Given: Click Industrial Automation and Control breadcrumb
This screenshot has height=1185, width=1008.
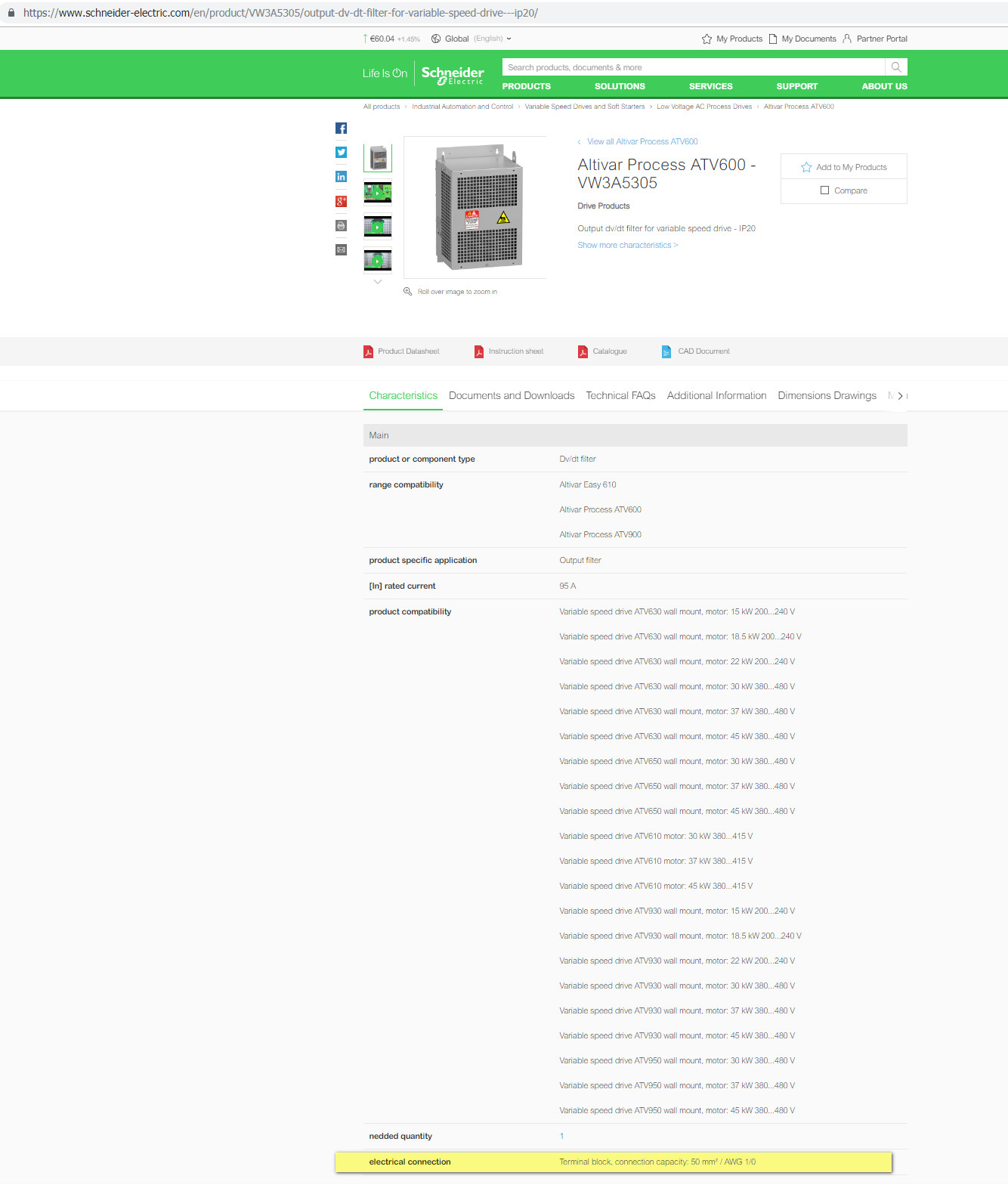Looking at the screenshot, I should point(462,107).
